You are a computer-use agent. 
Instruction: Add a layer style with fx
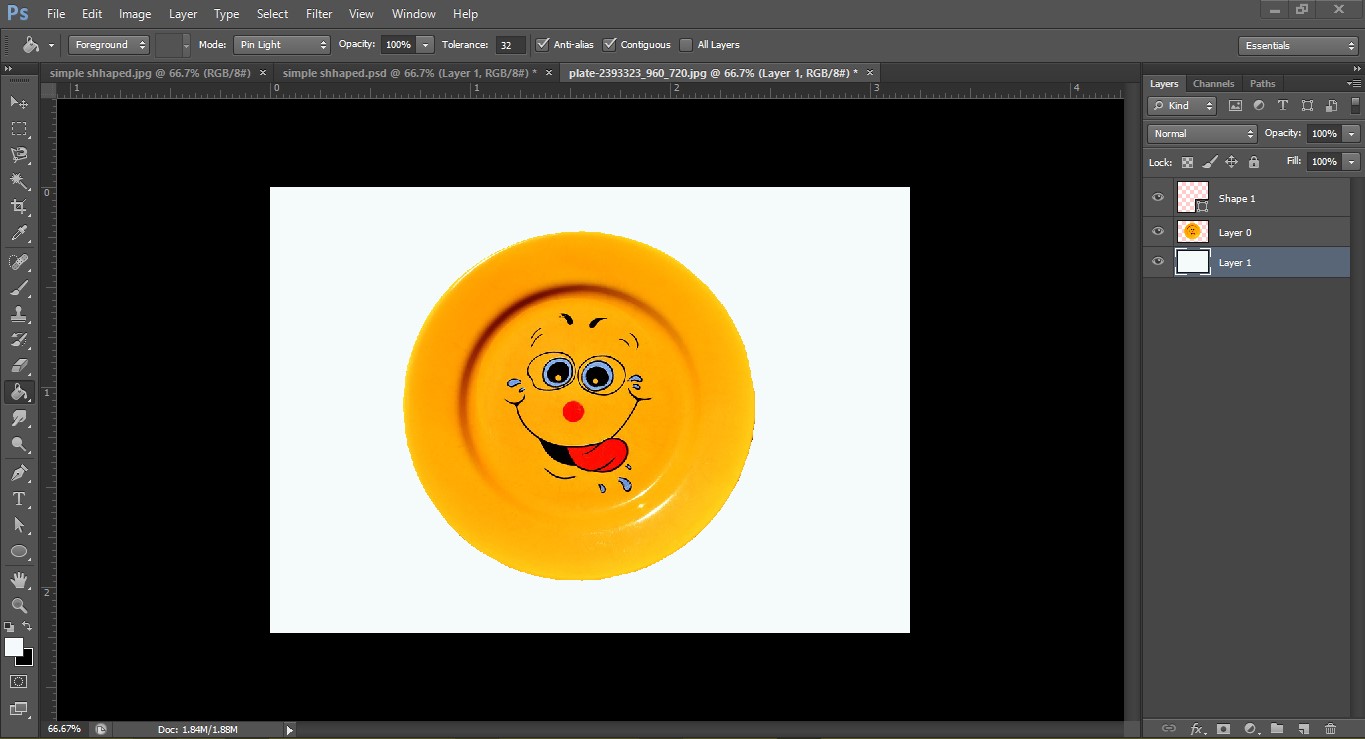(x=1195, y=729)
